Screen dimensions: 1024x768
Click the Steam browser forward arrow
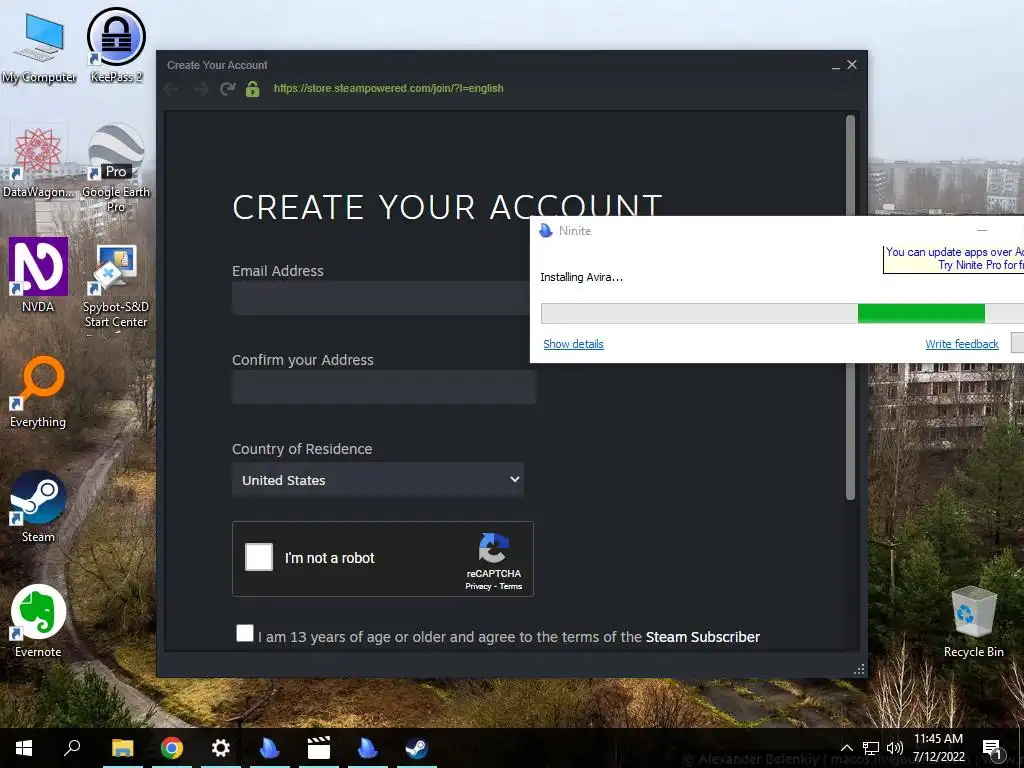[200, 89]
